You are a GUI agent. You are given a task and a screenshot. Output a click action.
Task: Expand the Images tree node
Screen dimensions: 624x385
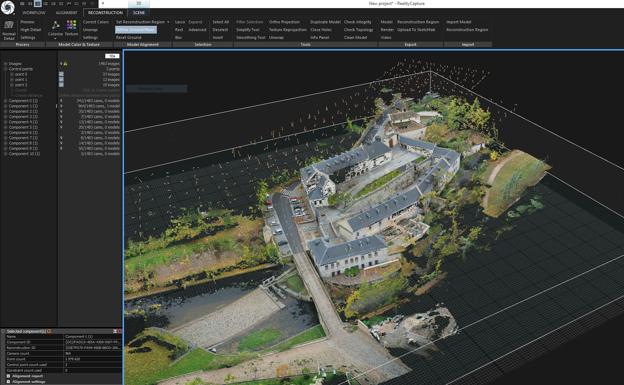point(6,64)
